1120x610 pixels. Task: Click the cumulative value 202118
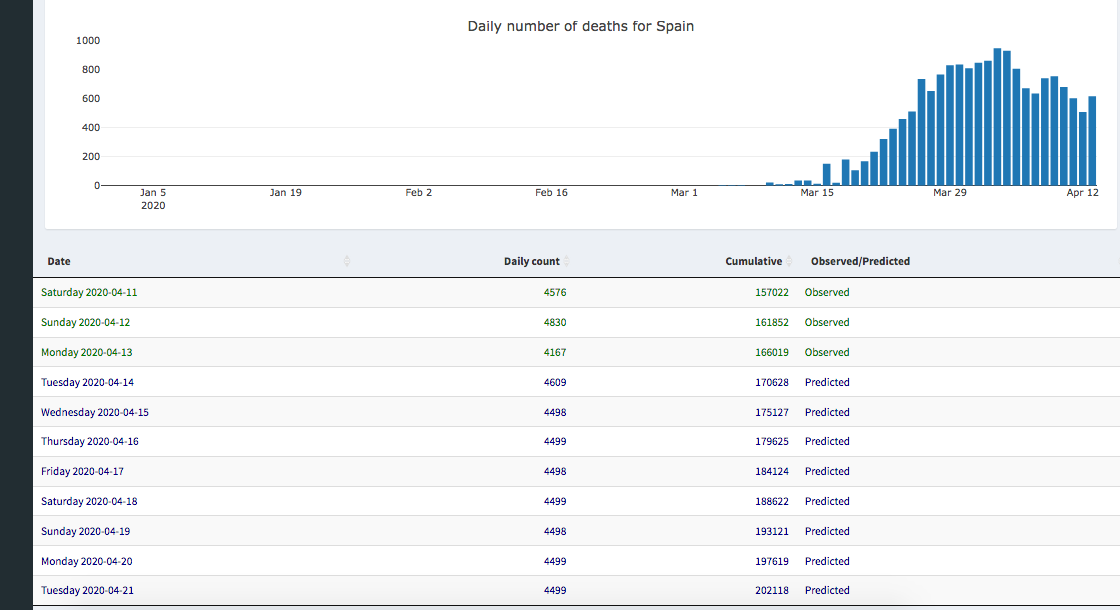tap(771, 591)
